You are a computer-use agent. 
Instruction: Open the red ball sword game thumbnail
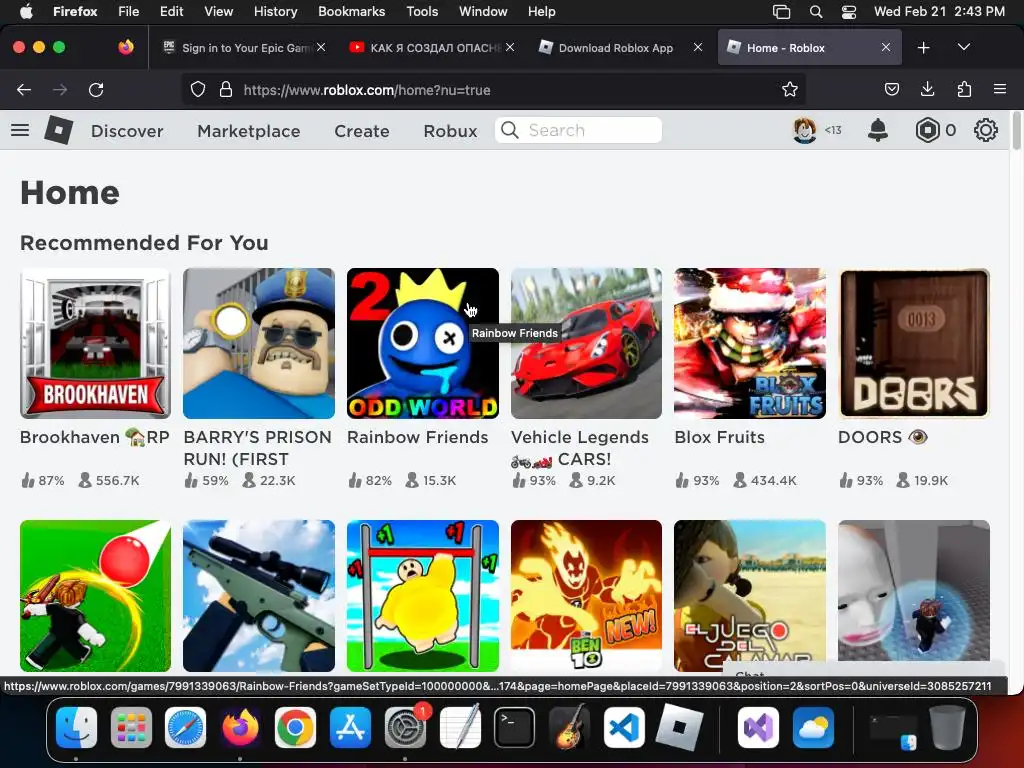(95, 596)
